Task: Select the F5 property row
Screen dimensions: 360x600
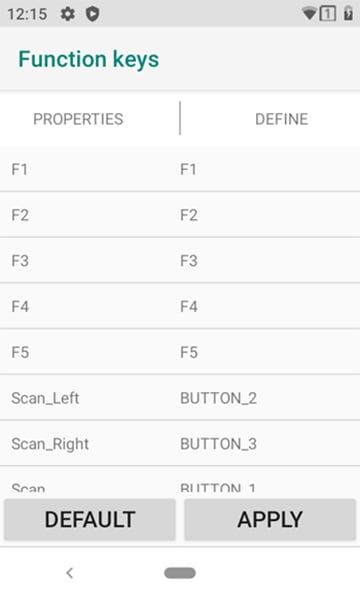Action: [180, 352]
